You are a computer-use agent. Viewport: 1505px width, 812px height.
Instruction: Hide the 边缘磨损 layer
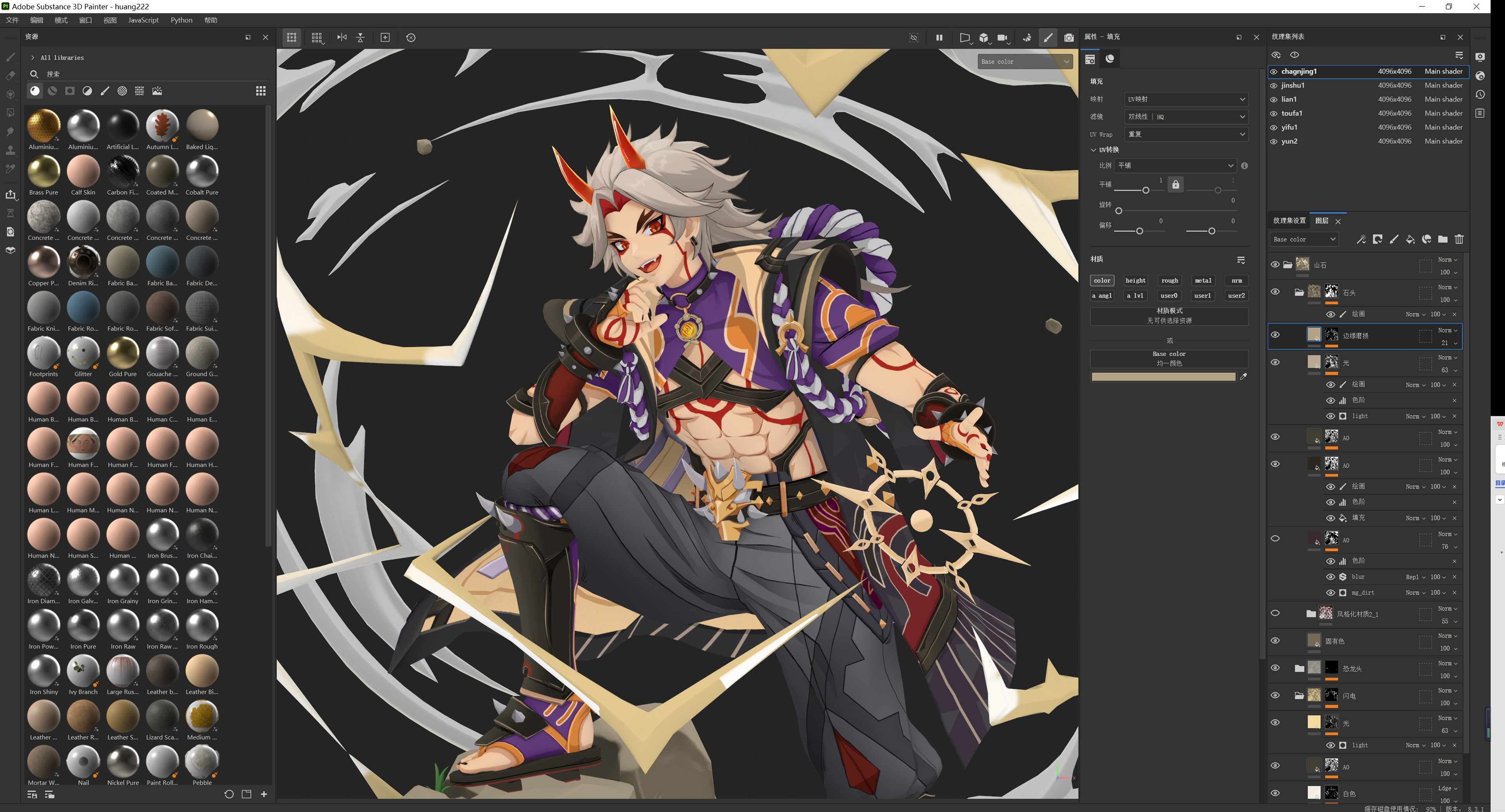1275,335
